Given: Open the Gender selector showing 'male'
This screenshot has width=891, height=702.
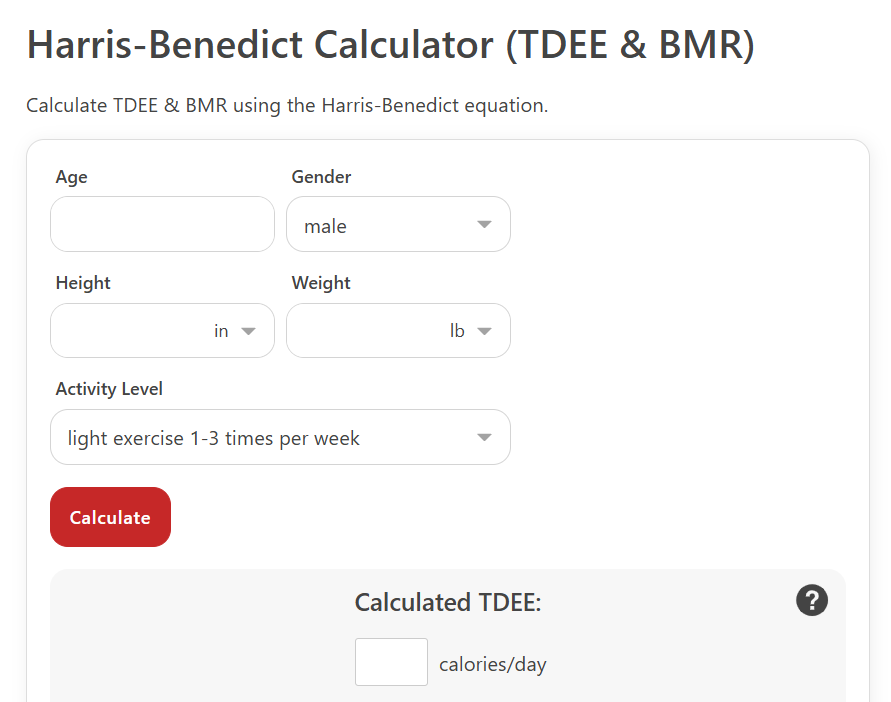Looking at the screenshot, I should coord(398,225).
